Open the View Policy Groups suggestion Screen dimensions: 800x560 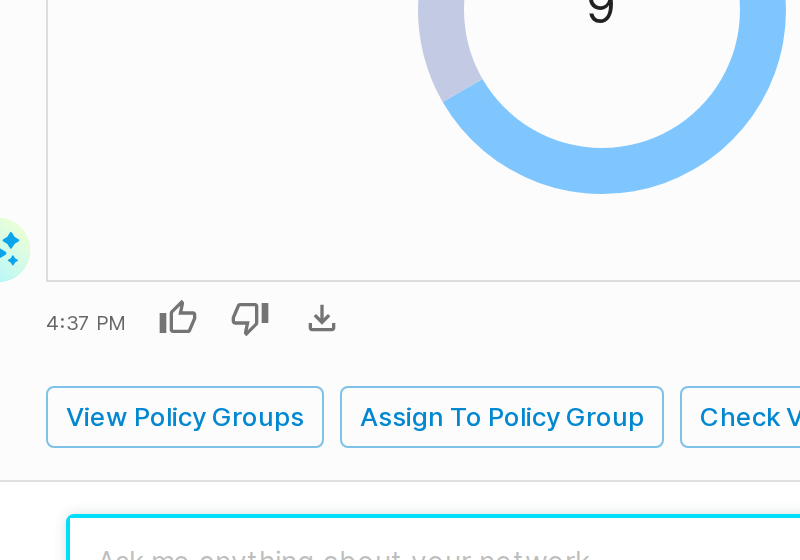(185, 417)
